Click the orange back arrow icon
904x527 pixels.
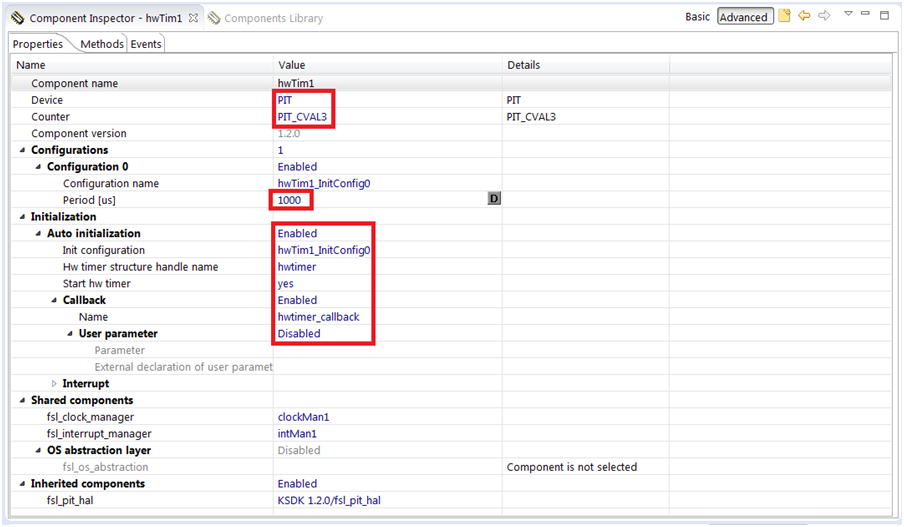click(x=804, y=16)
